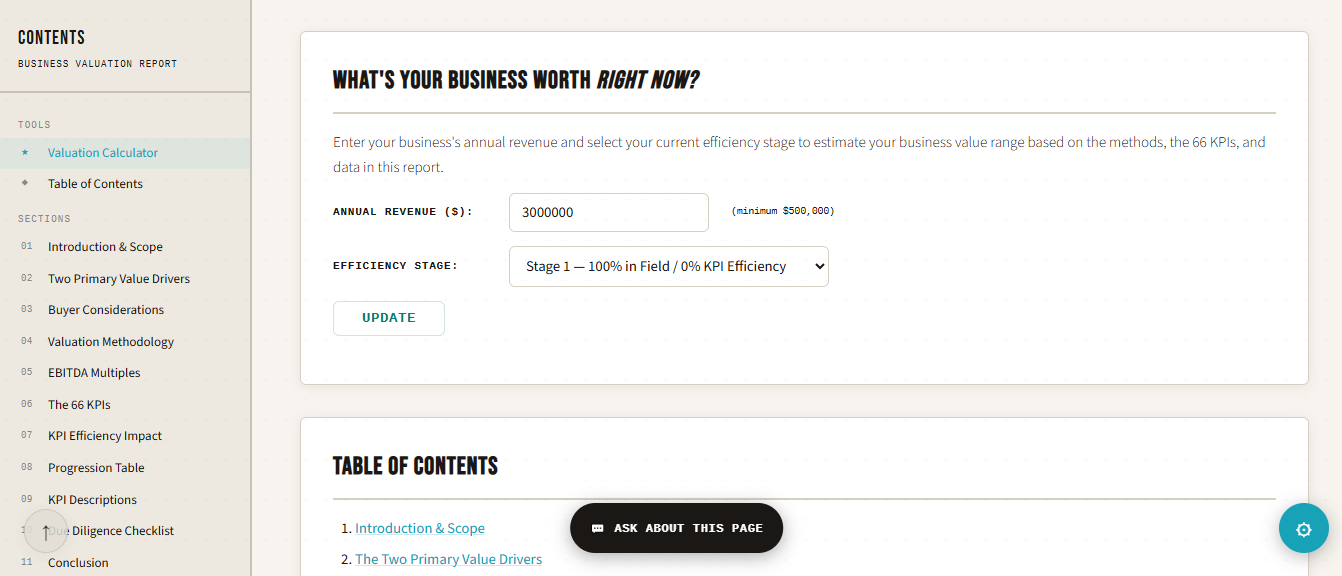Go to KPI Efficiency Impact section

coord(104,436)
